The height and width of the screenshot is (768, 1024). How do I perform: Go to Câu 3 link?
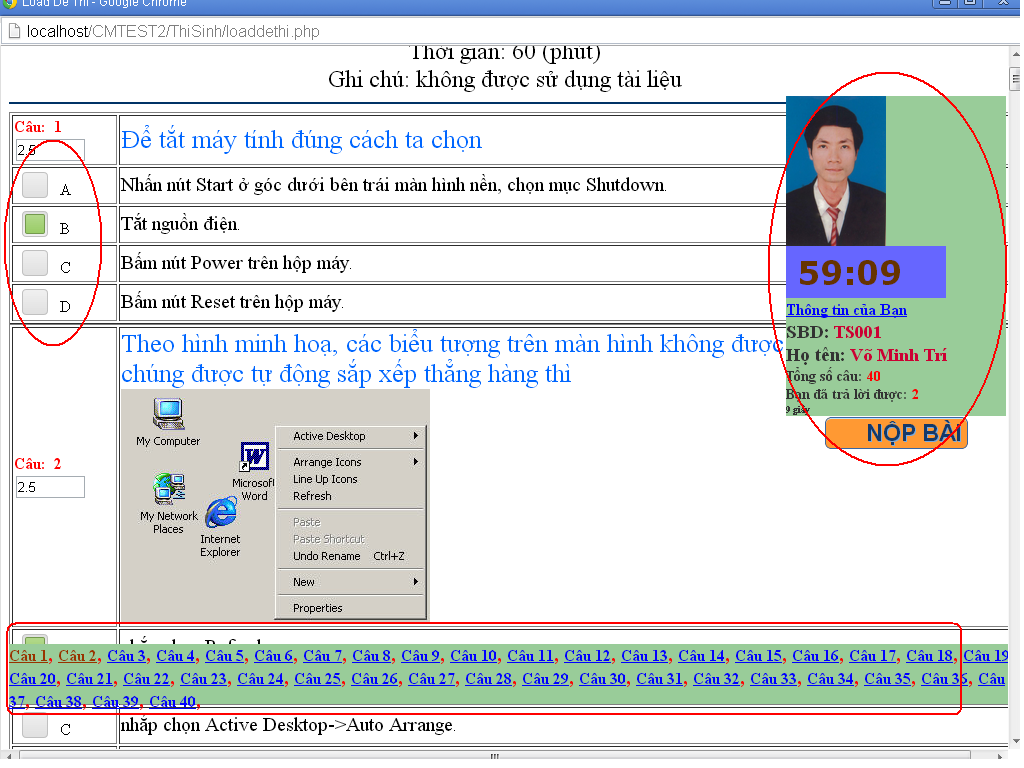pyautogui.click(x=127, y=656)
